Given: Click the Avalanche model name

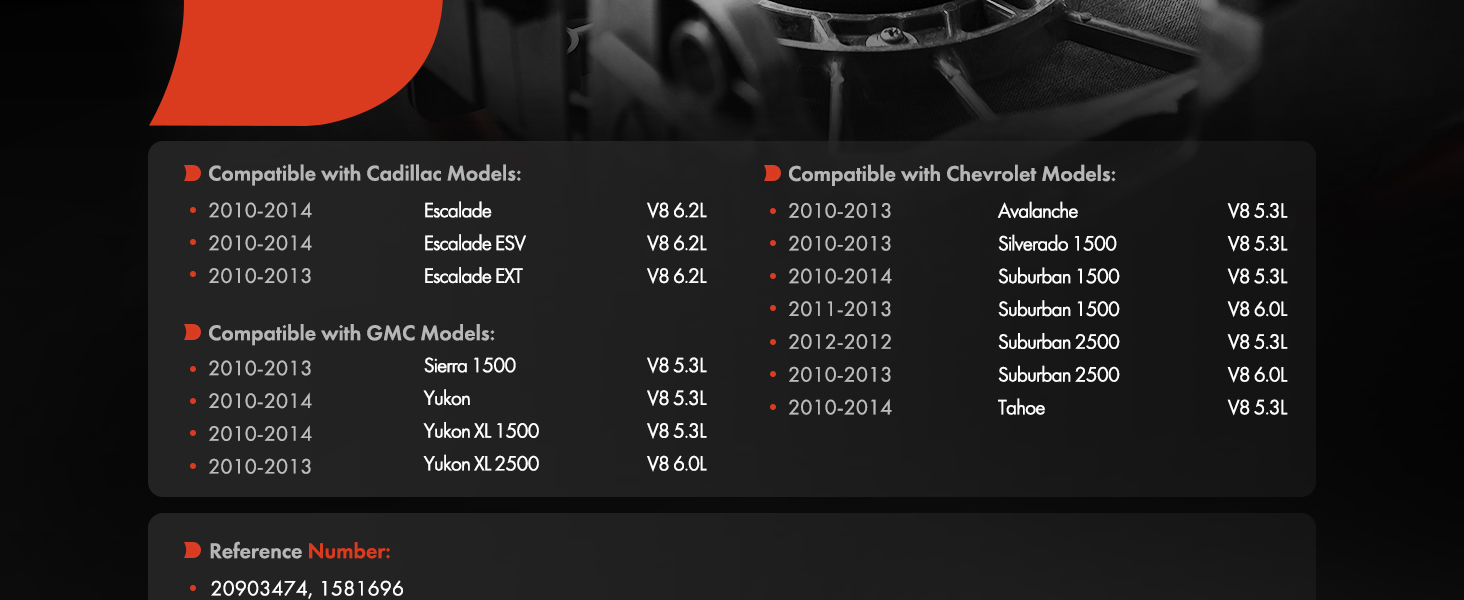Looking at the screenshot, I should pyautogui.click(x=1038, y=211).
